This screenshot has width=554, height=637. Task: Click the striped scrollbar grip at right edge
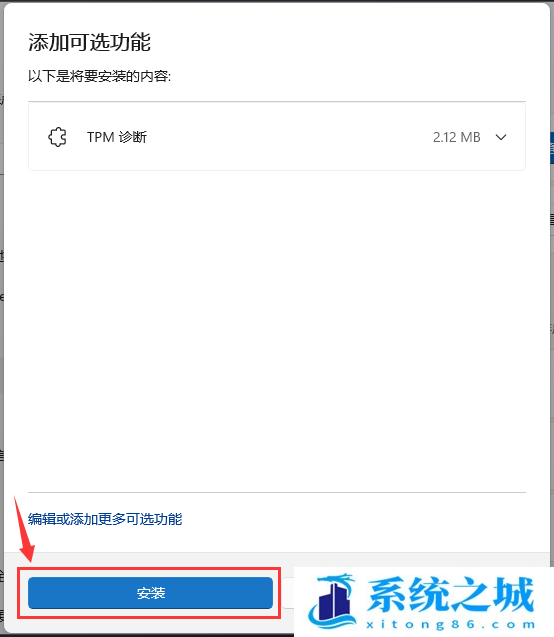552,220
